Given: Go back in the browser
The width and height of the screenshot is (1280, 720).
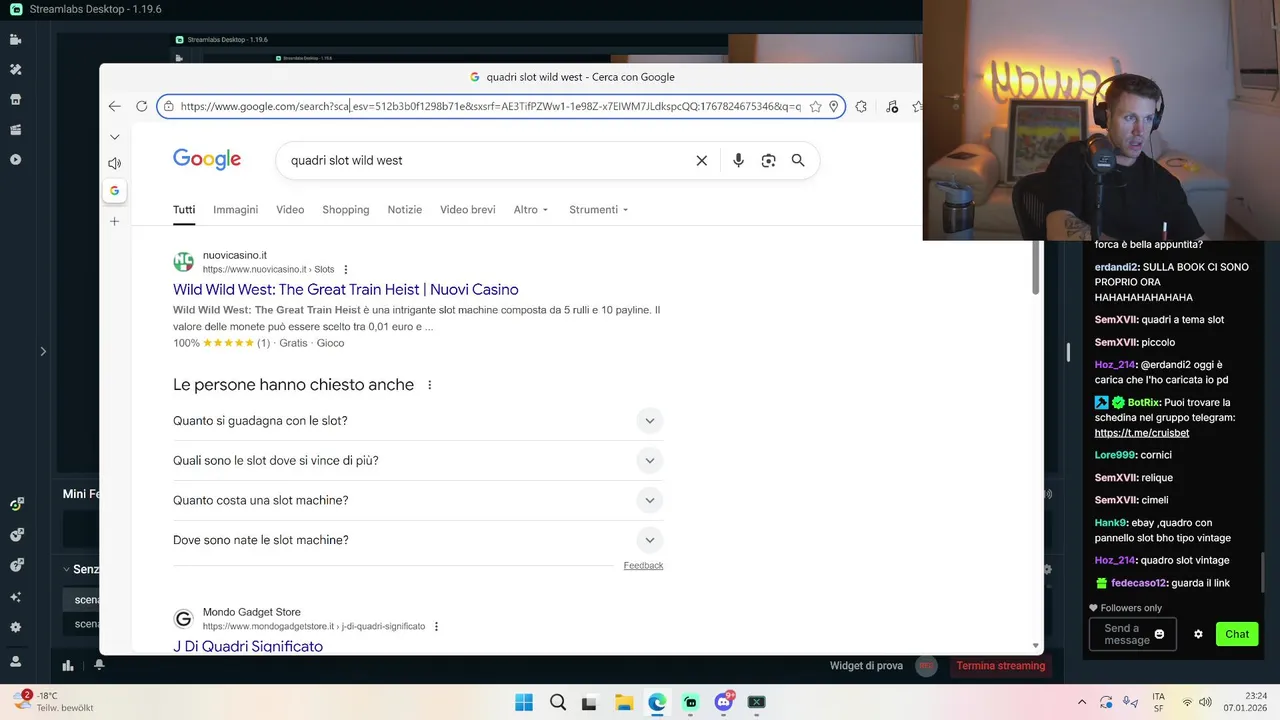Looking at the screenshot, I should tap(114, 106).
